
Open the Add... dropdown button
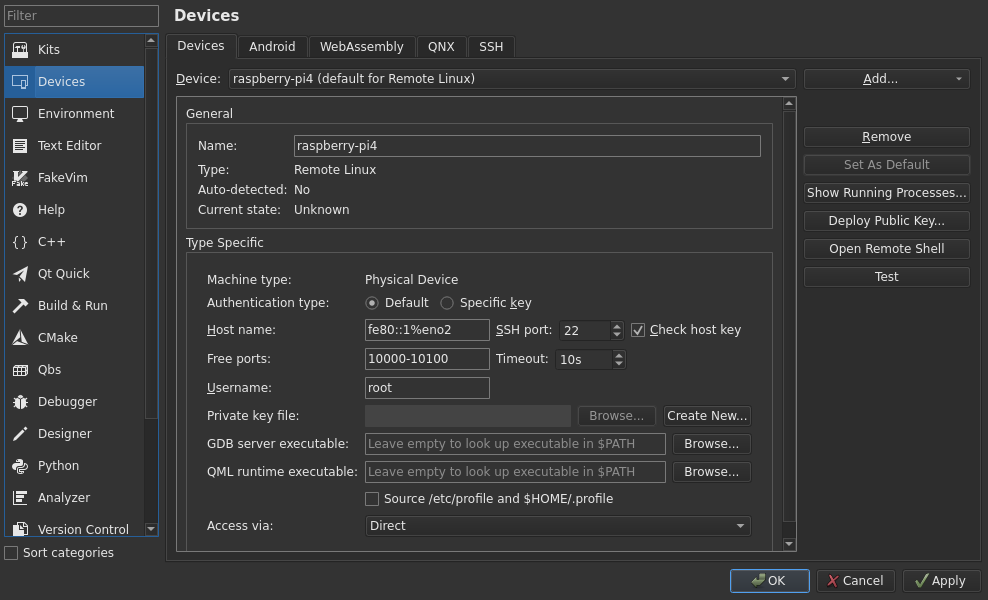886,79
